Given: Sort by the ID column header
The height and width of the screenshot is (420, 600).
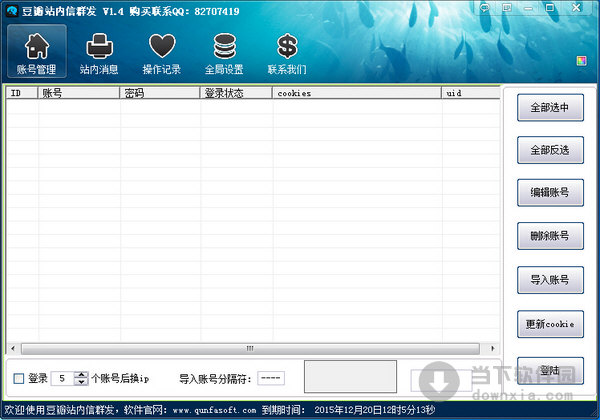Looking at the screenshot, I should point(22,93).
